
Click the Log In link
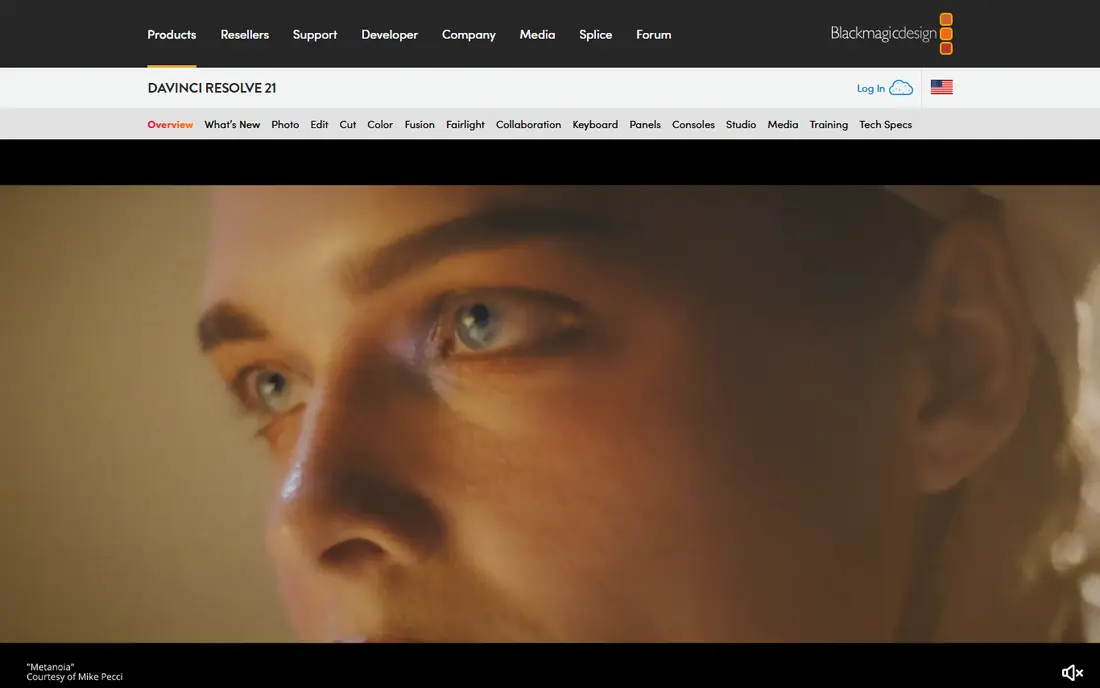(871, 88)
